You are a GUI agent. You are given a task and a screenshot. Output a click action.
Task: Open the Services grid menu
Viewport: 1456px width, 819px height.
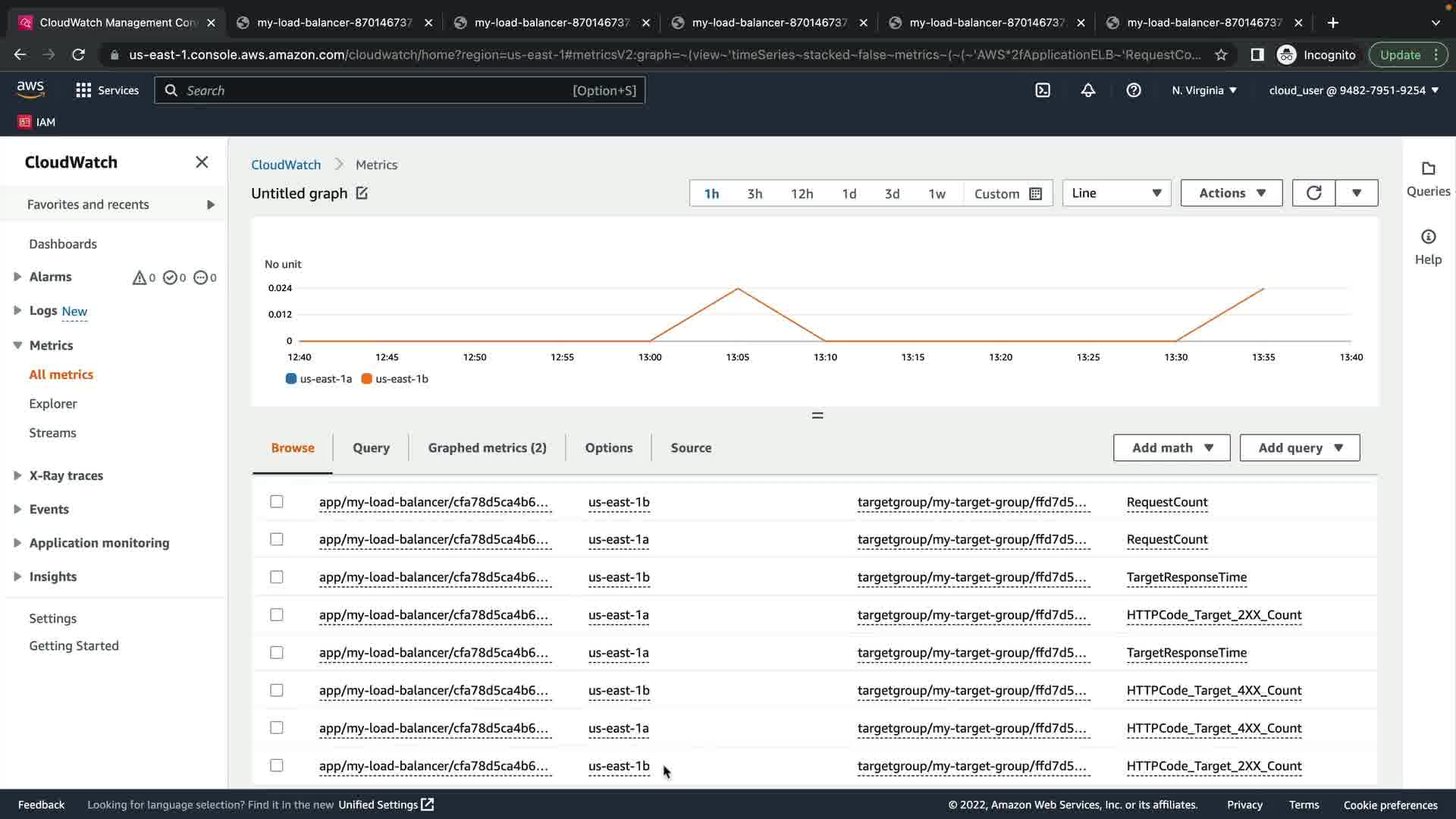(83, 90)
